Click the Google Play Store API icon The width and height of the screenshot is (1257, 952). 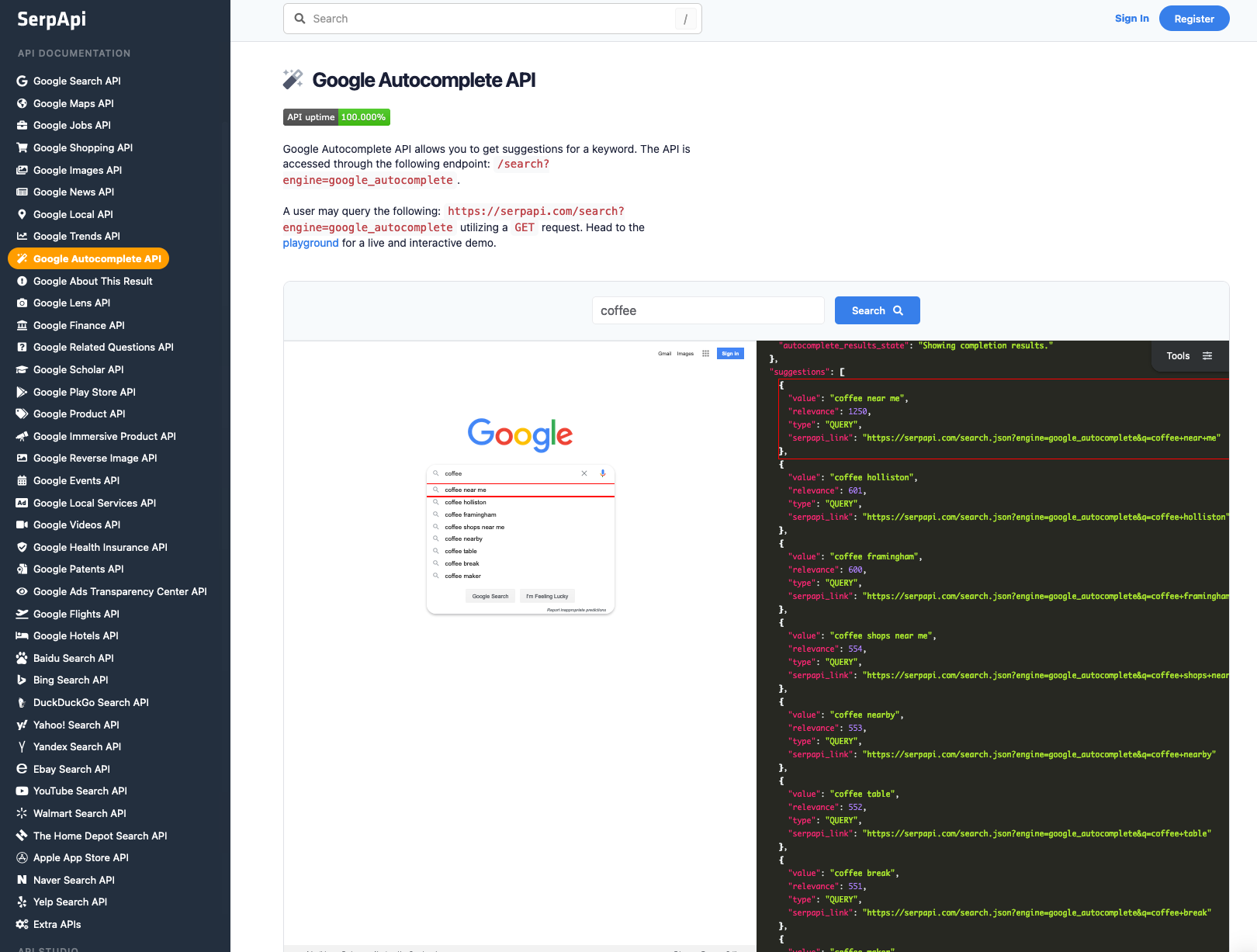[22, 392]
